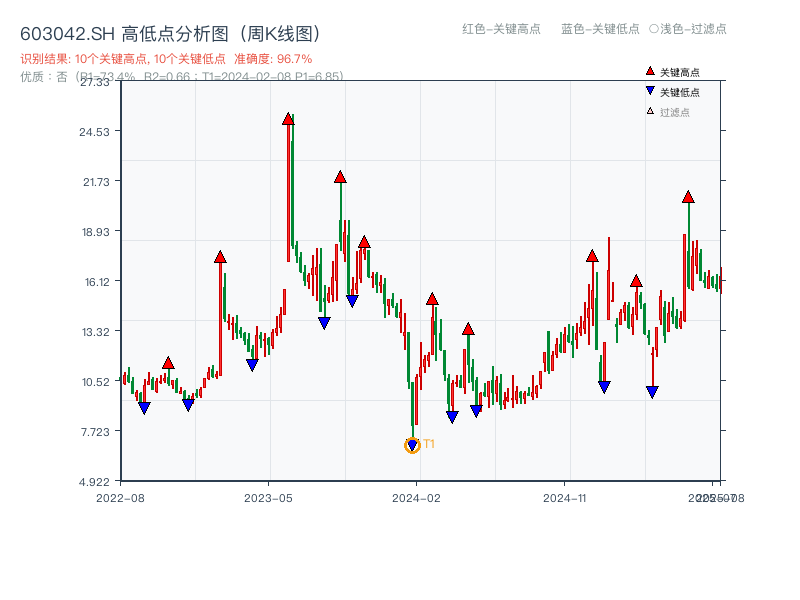
Task: Select the chart title 603042.SH 高低点分析图
Action: click(x=170, y=32)
